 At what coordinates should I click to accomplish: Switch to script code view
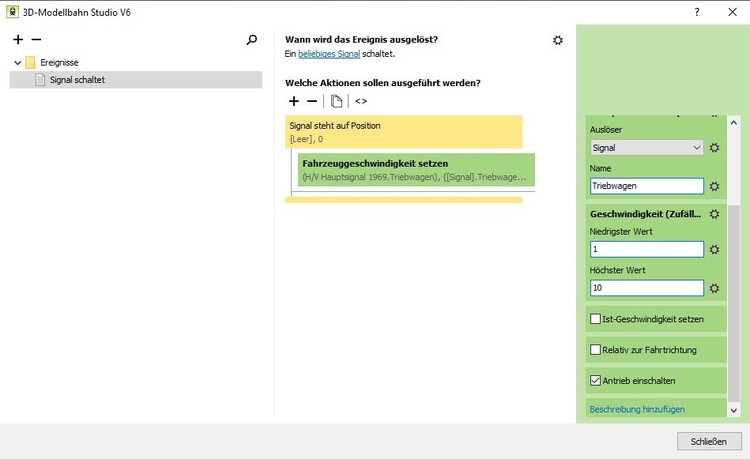(361, 101)
